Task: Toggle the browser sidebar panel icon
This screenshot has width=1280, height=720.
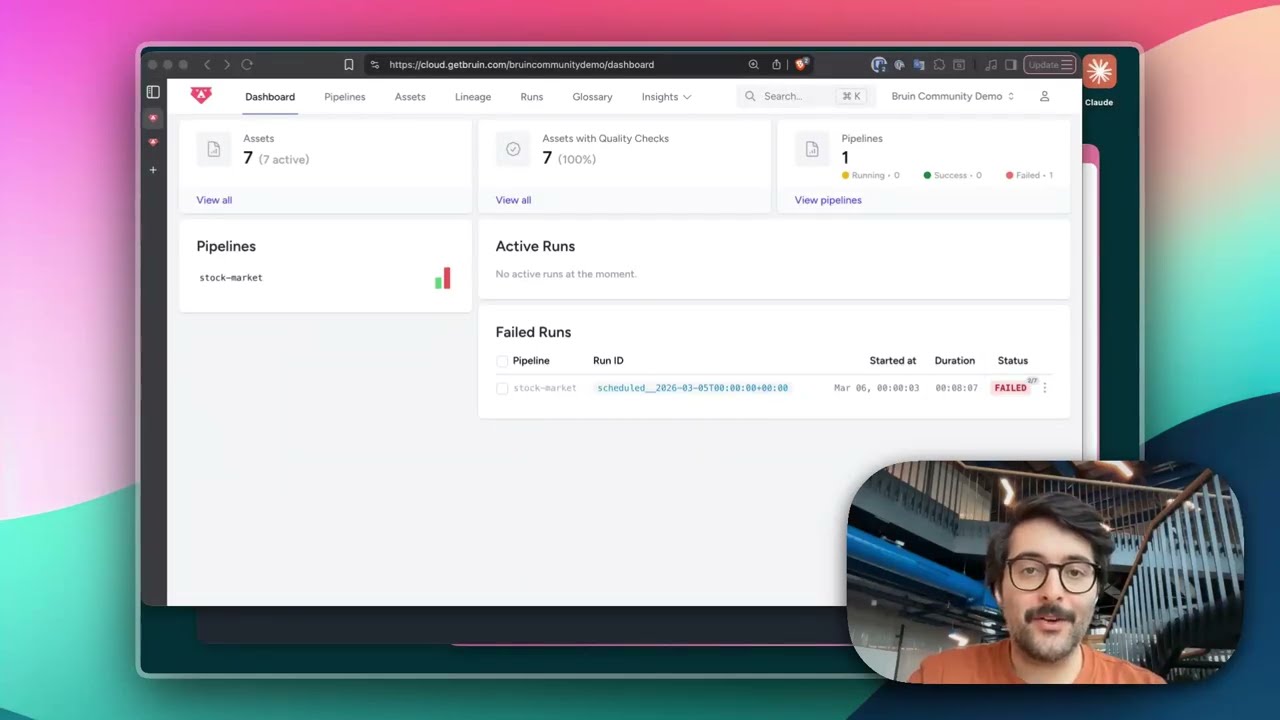Action: pos(153,92)
